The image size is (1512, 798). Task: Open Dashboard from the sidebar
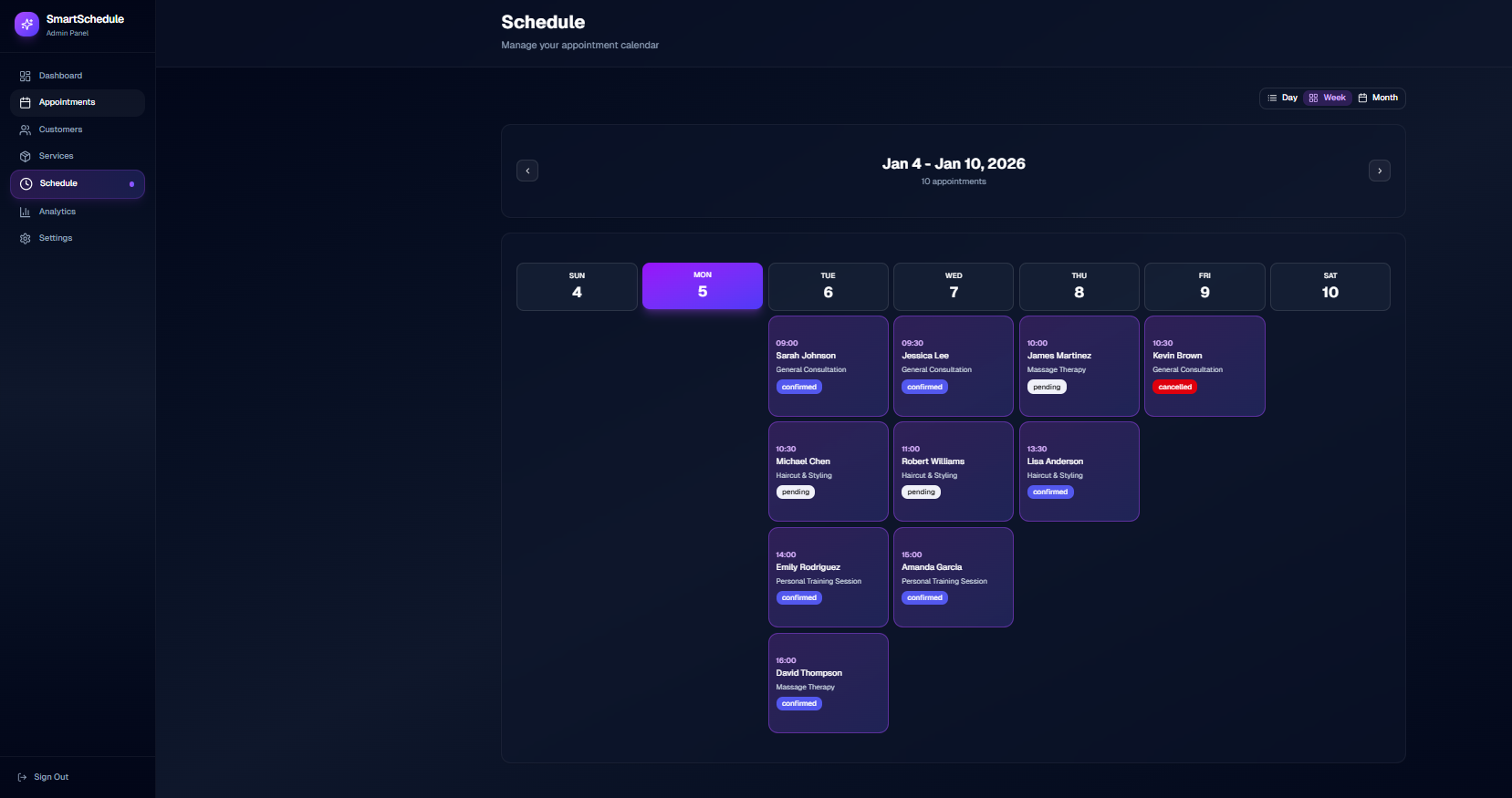coord(78,76)
